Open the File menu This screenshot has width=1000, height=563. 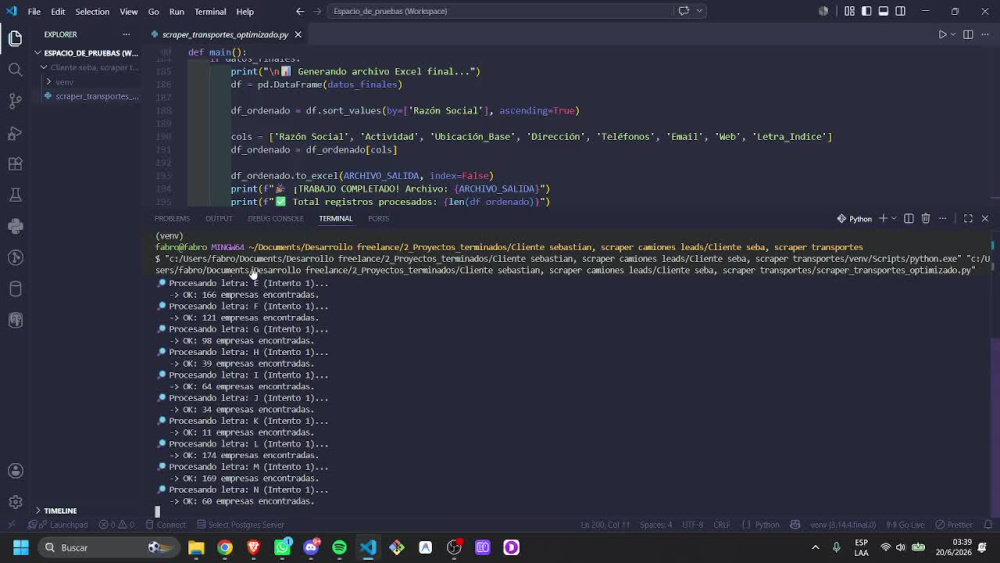click(34, 11)
